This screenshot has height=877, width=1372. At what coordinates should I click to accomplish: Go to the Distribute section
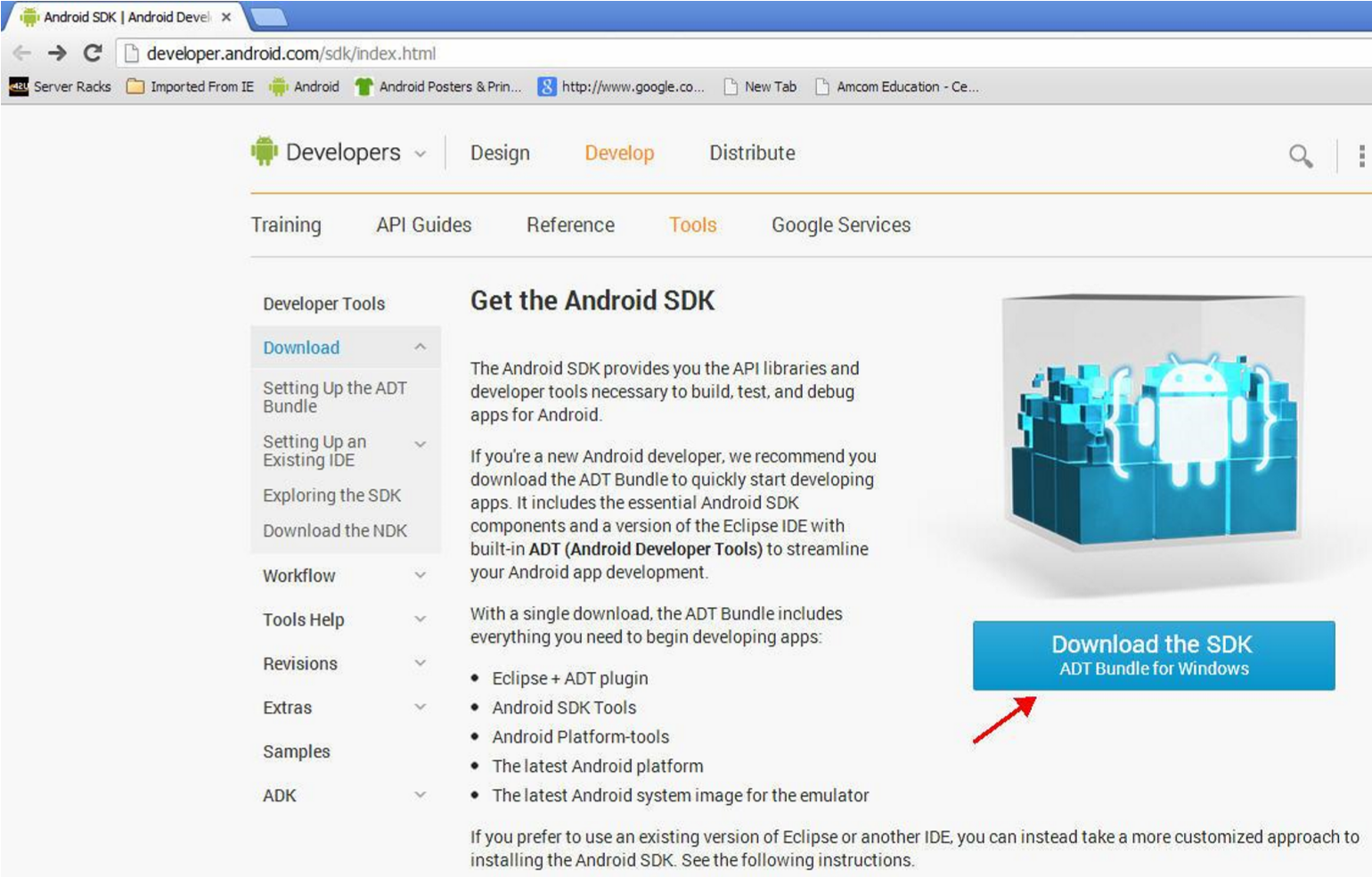click(752, 153)
